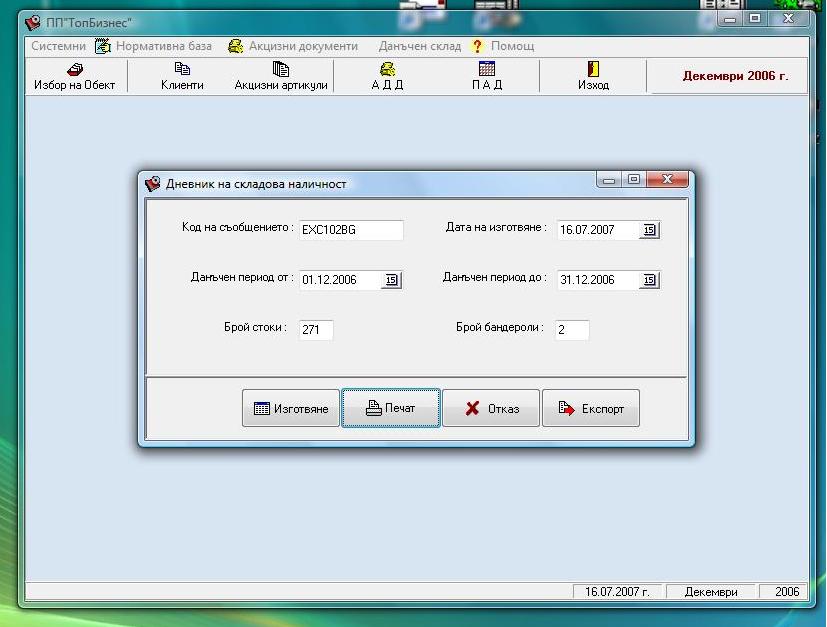Screen dimensions: 827x627
Task: Open Акцизни артикули toolbar icon
Action: pyautogui.click(x=281, y=77)
